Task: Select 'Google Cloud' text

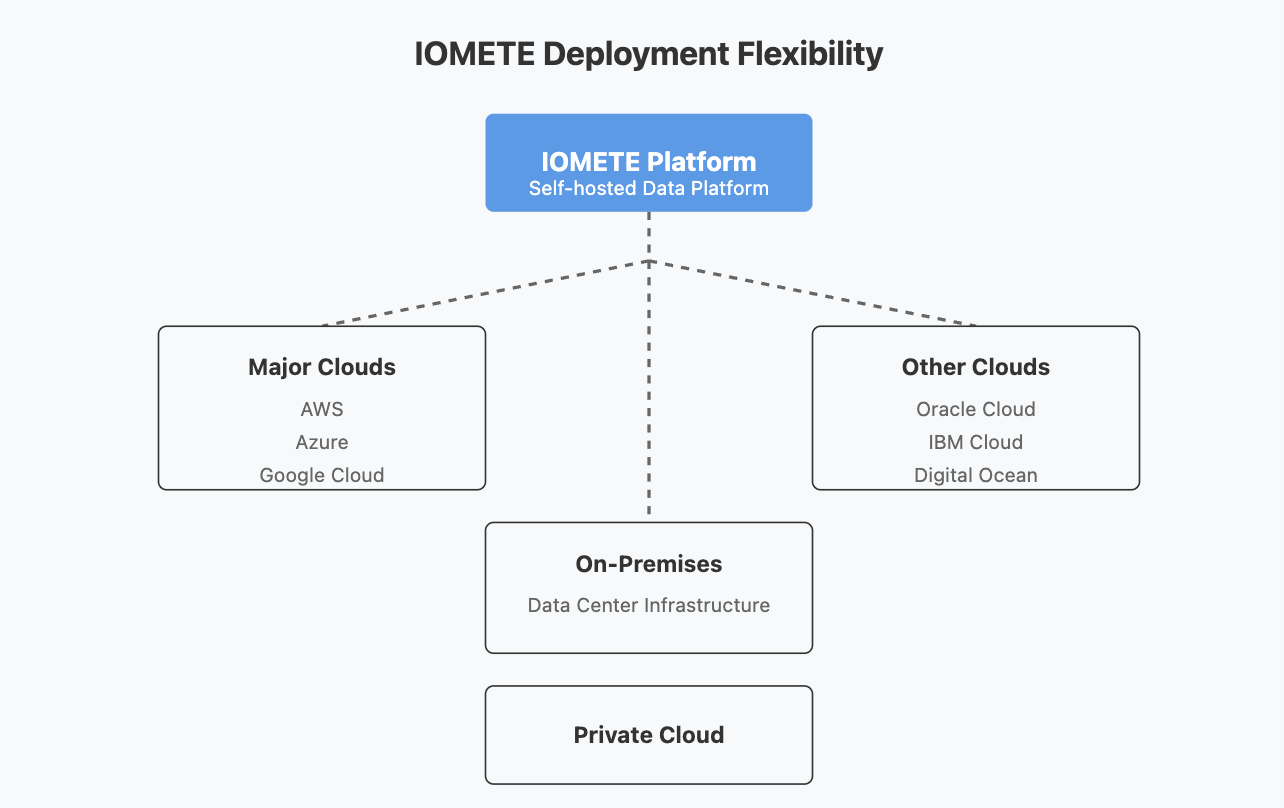Action: click(x=322, y=475)
